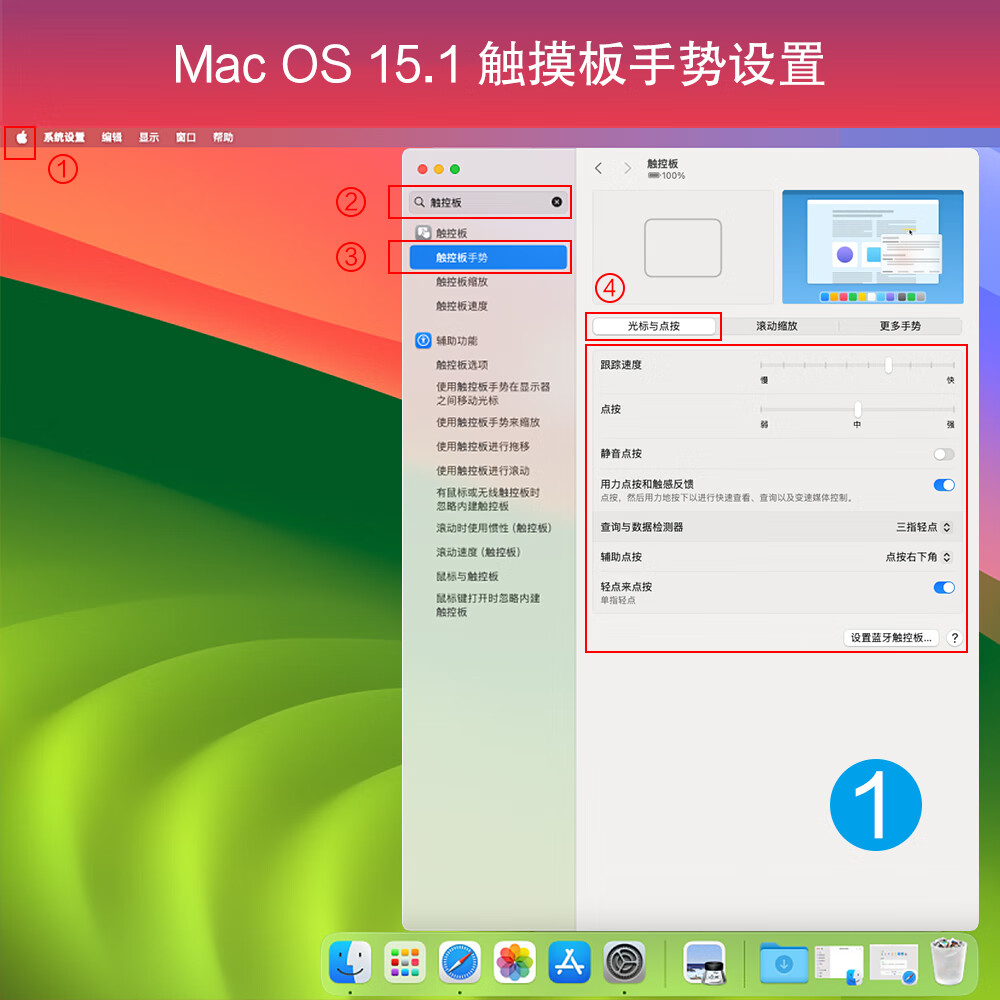
Task: Click the 跟踪速度 slider track
Action: pyautogui.click(x=857, y=365)
